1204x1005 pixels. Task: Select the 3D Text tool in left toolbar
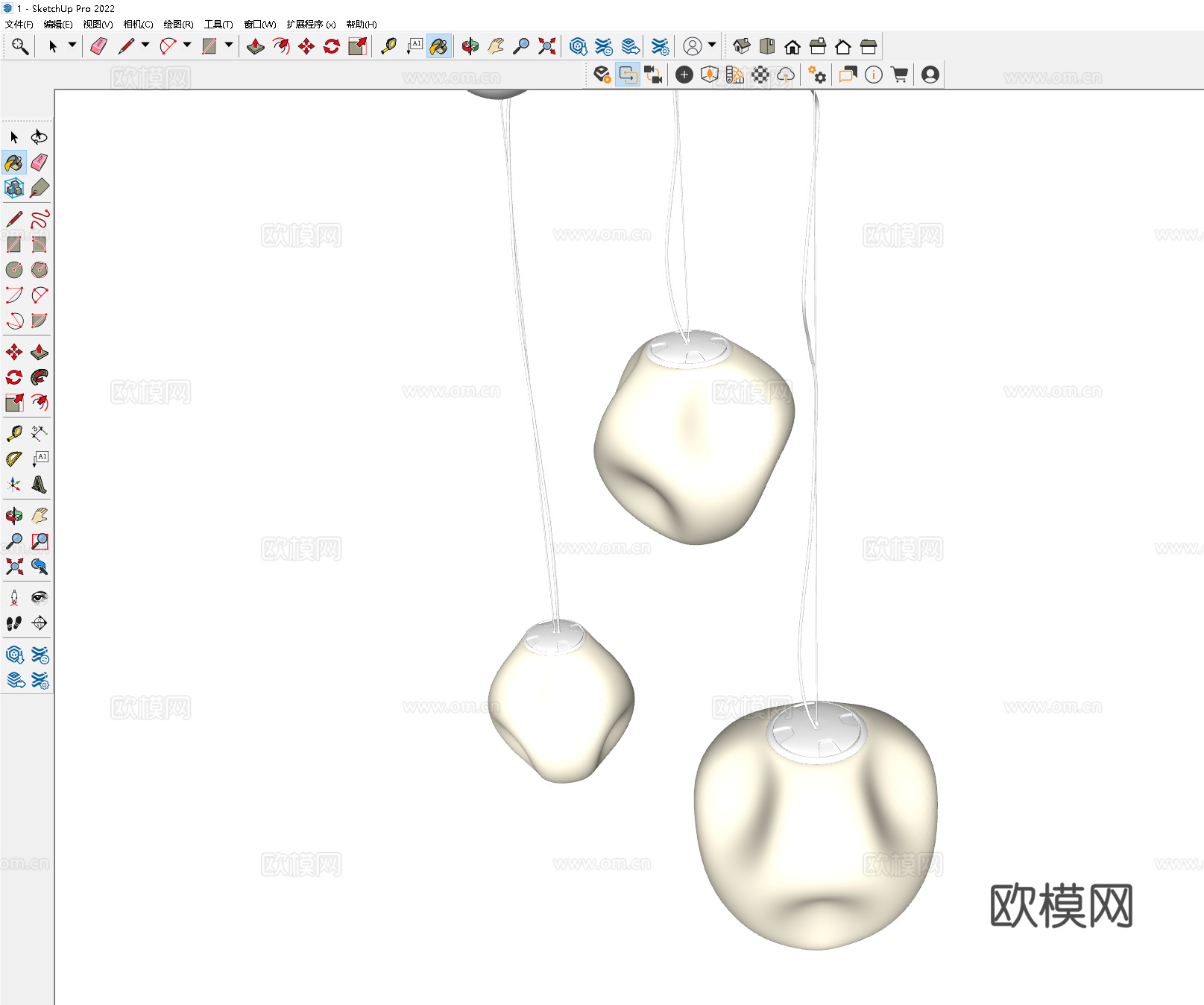click(x=40, y=485)
